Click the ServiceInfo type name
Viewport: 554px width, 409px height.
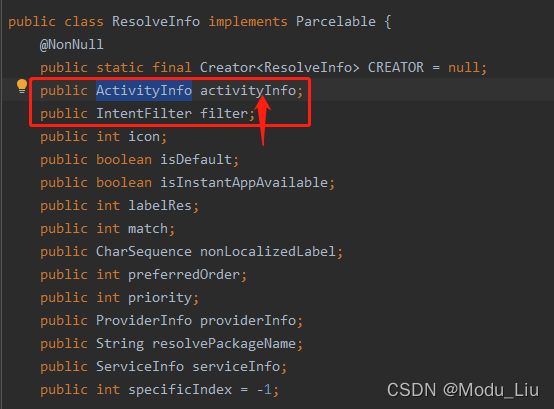pos(140,367)
